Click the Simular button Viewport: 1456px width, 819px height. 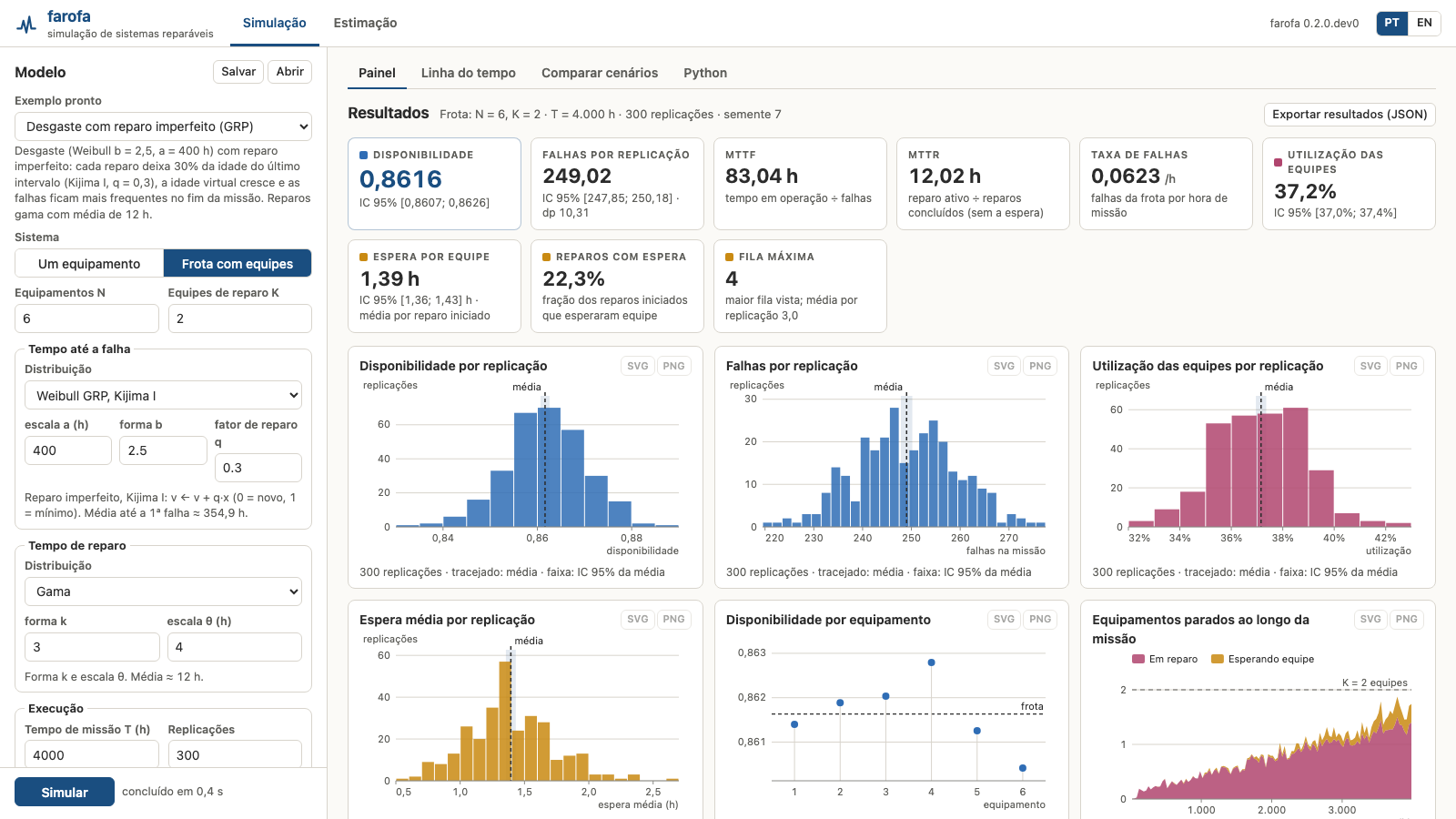(65, 792)
